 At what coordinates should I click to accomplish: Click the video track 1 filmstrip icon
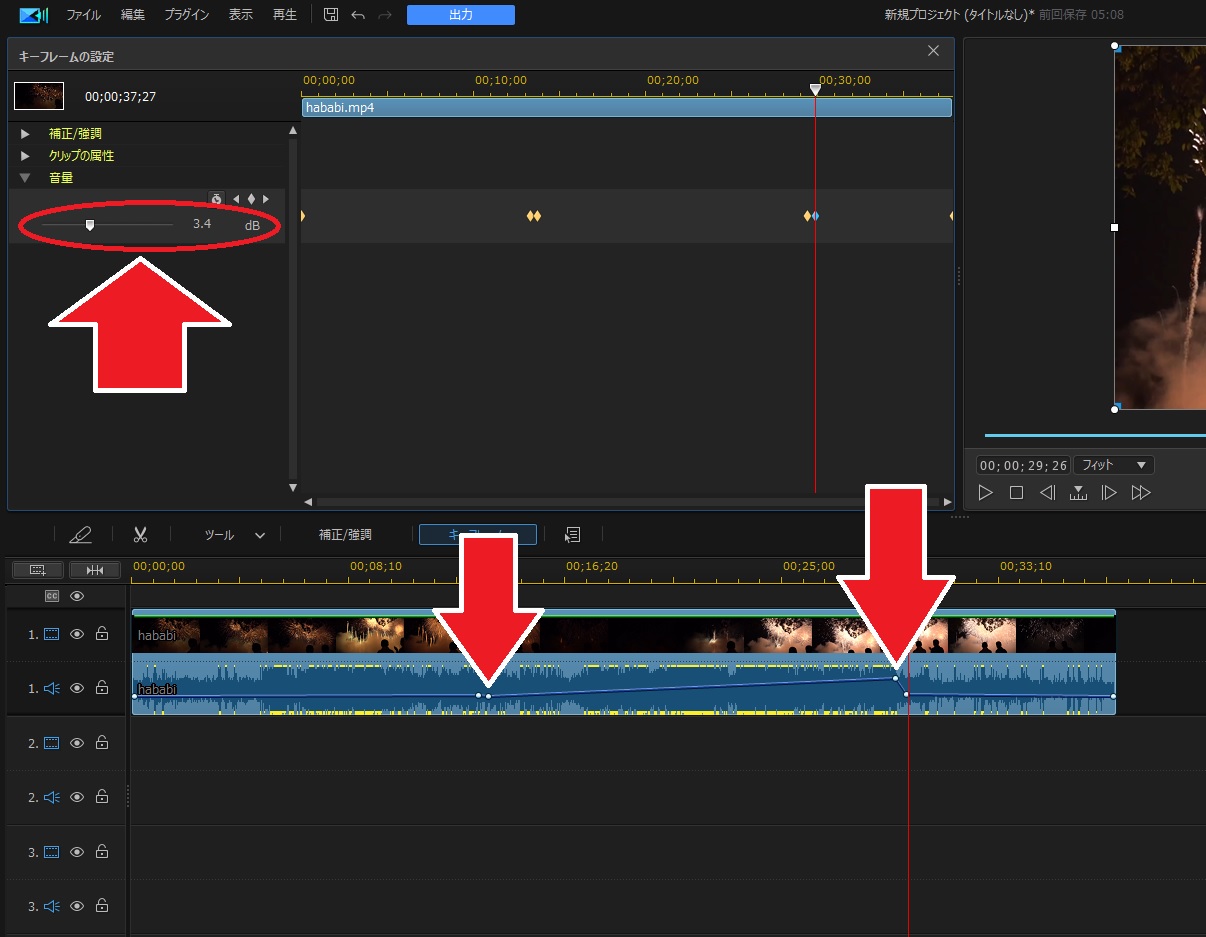[x=51, y=634]
